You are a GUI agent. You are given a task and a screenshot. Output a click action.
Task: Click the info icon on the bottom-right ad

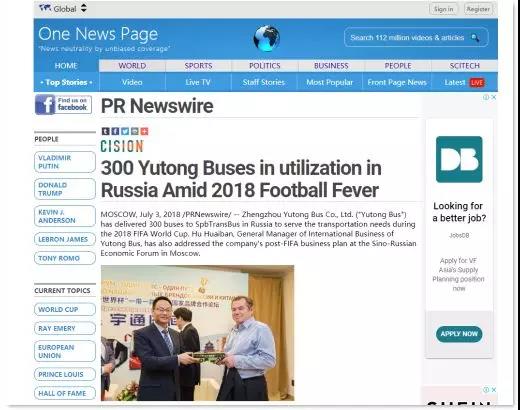click(x=486, y=390)
